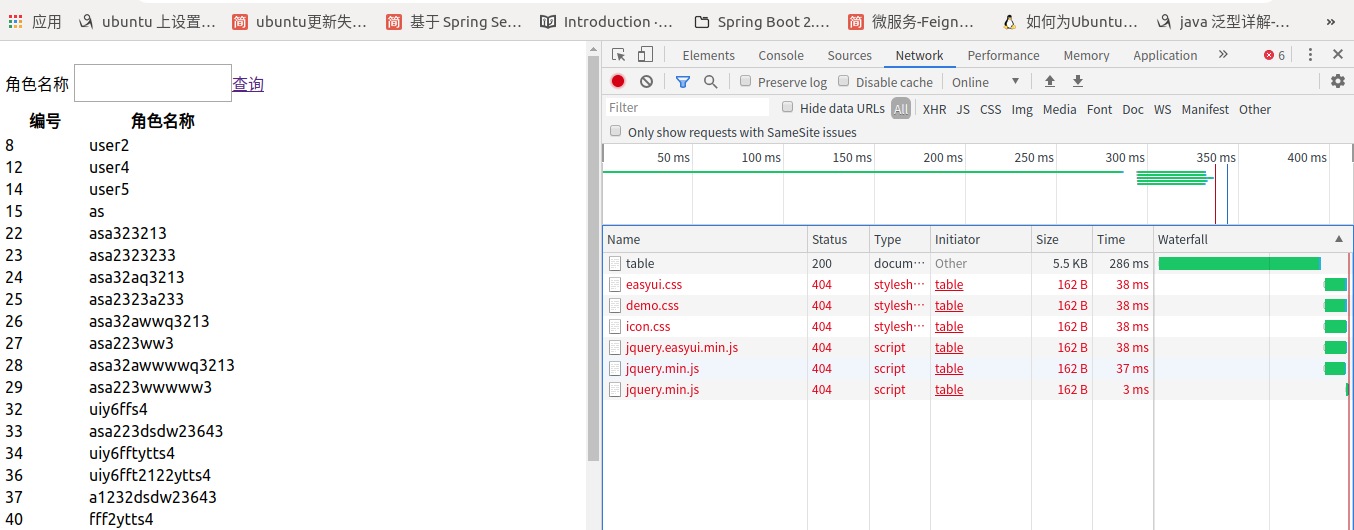Enable the Disable cache checkbox
Viewport: 1354px width, 530px height.
coord(844,82)
